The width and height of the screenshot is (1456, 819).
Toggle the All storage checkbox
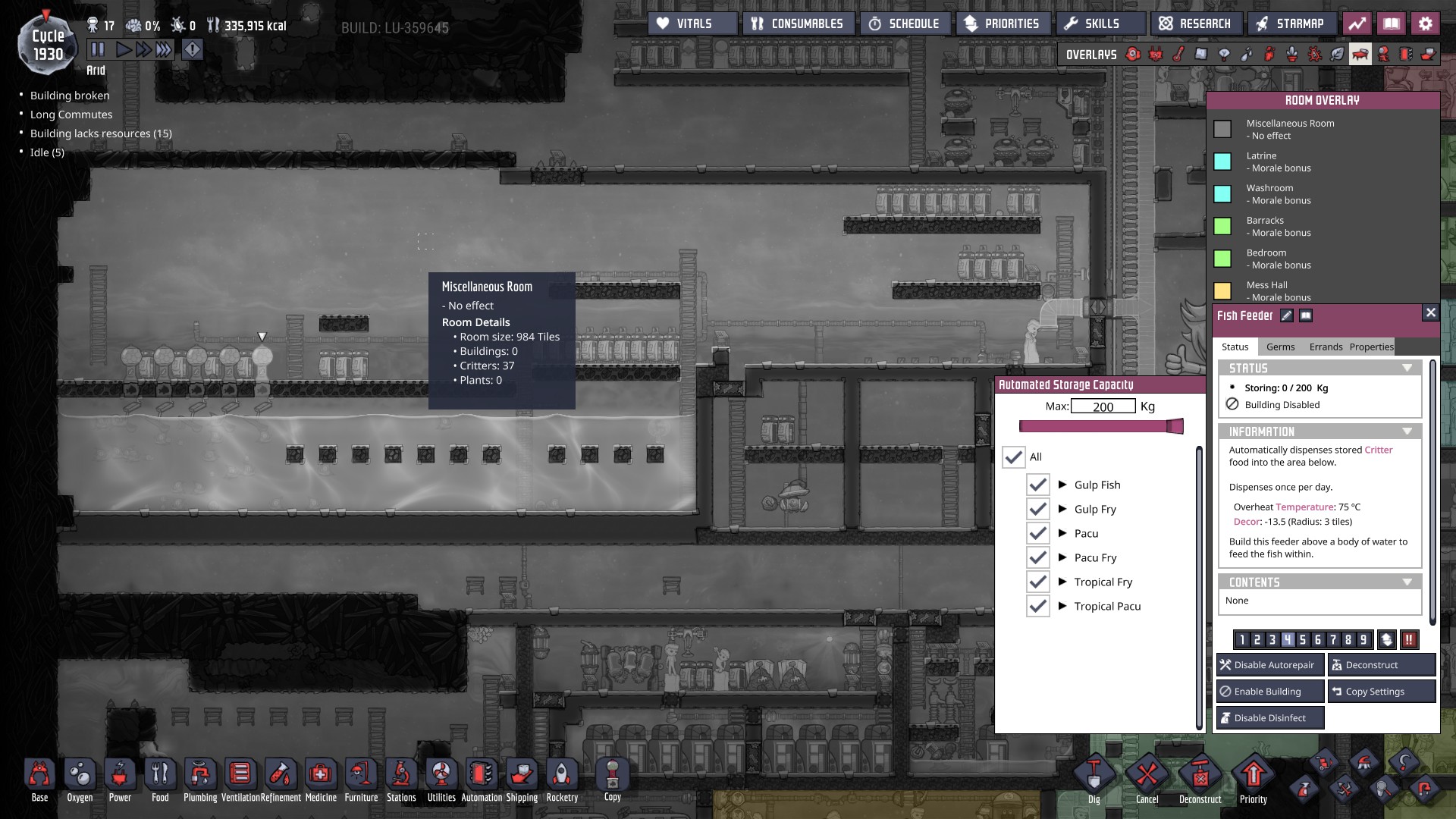1013,457
